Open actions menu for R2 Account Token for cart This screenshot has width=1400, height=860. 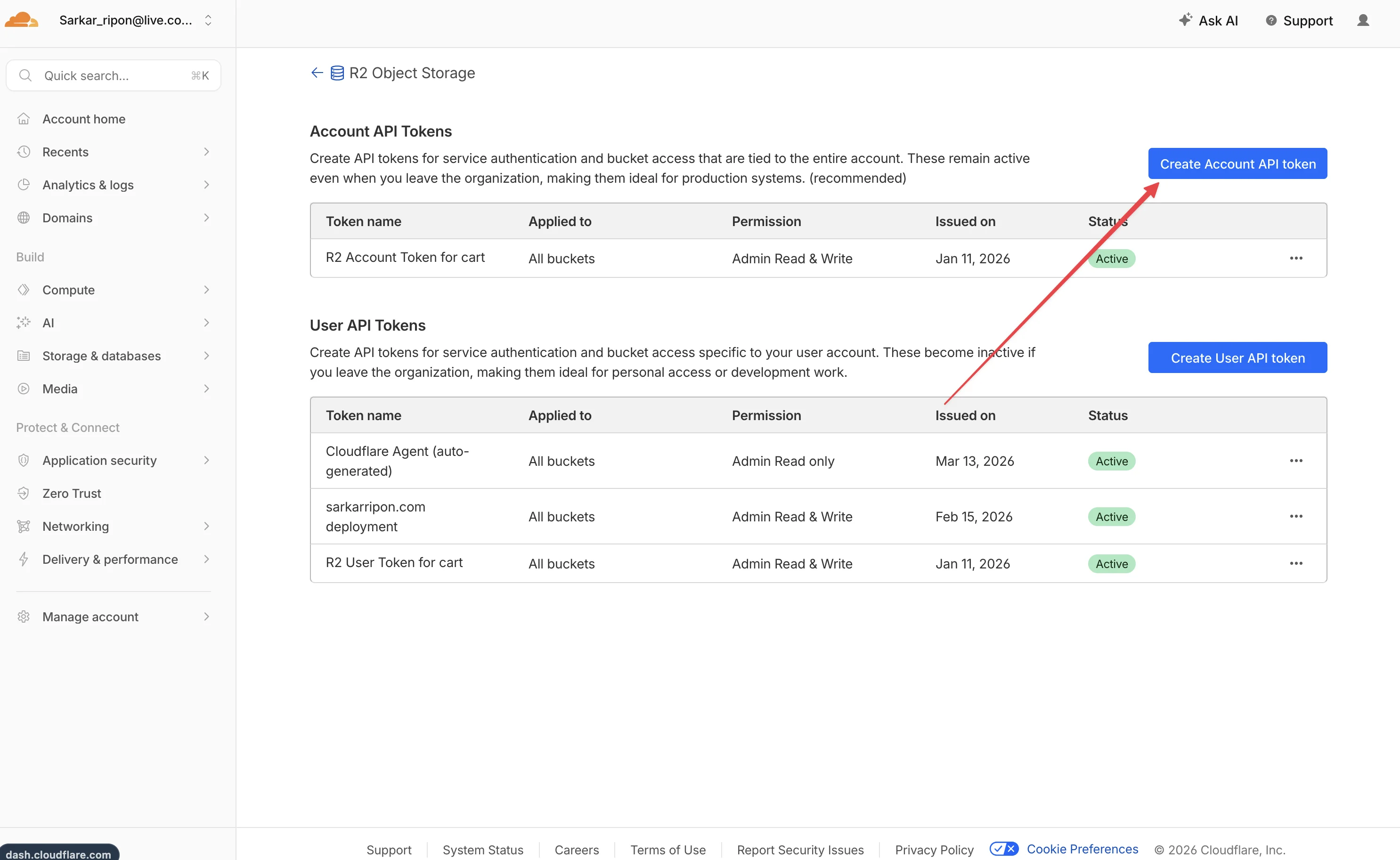click(1296, 258)
